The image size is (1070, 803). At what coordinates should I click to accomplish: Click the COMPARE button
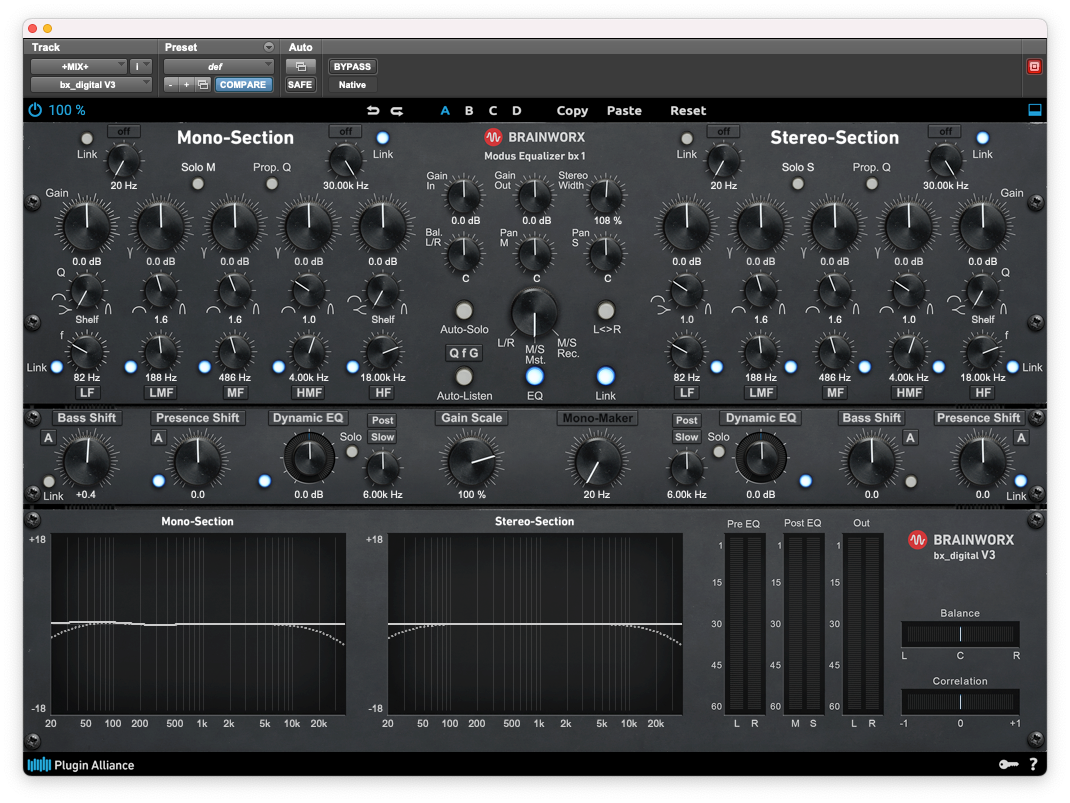tap(242, 85)
